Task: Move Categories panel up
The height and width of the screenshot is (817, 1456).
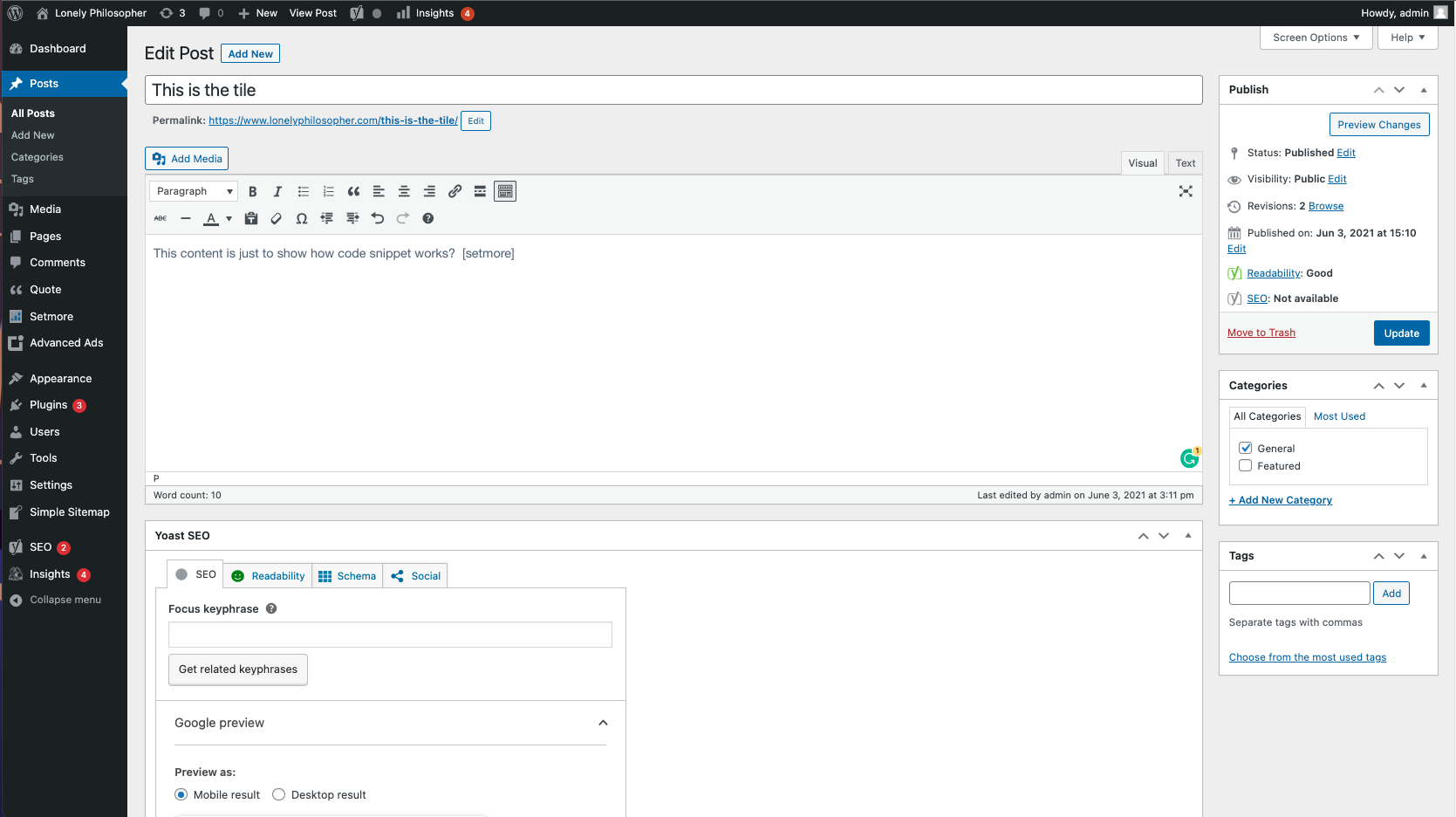Action: coord(1378,385)
